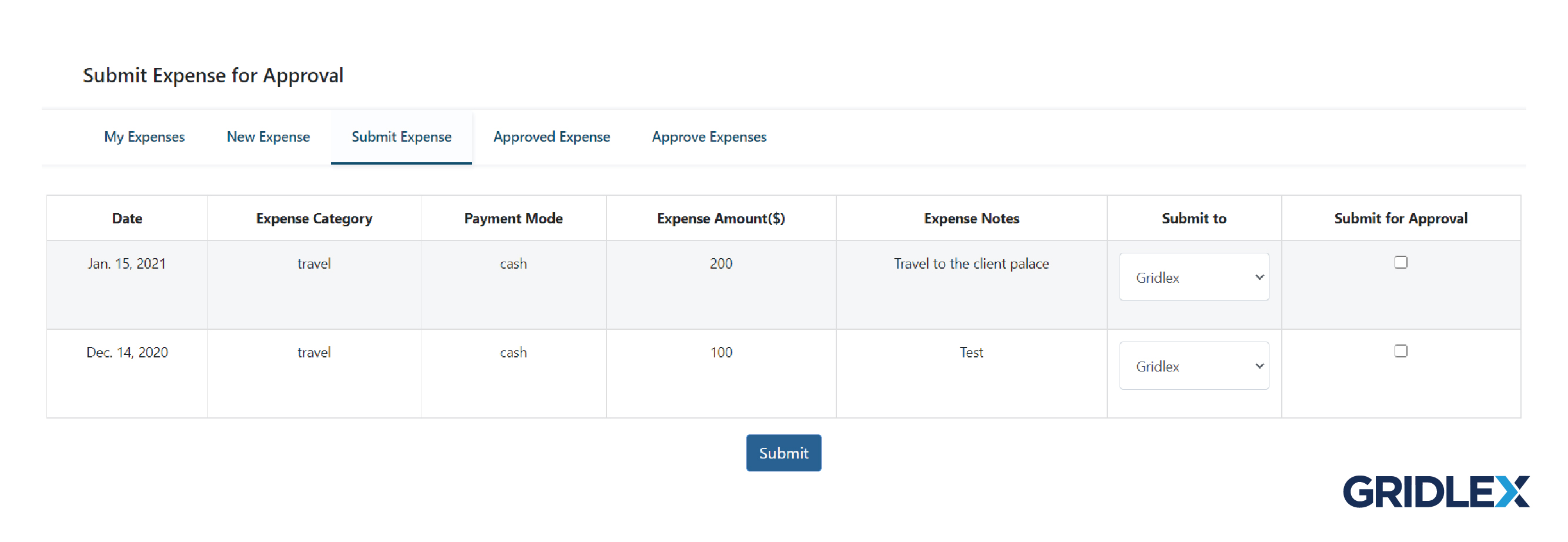
Task: Click the dropdown chevron beside Gridlex in the first row
Action: (1259, 277)
